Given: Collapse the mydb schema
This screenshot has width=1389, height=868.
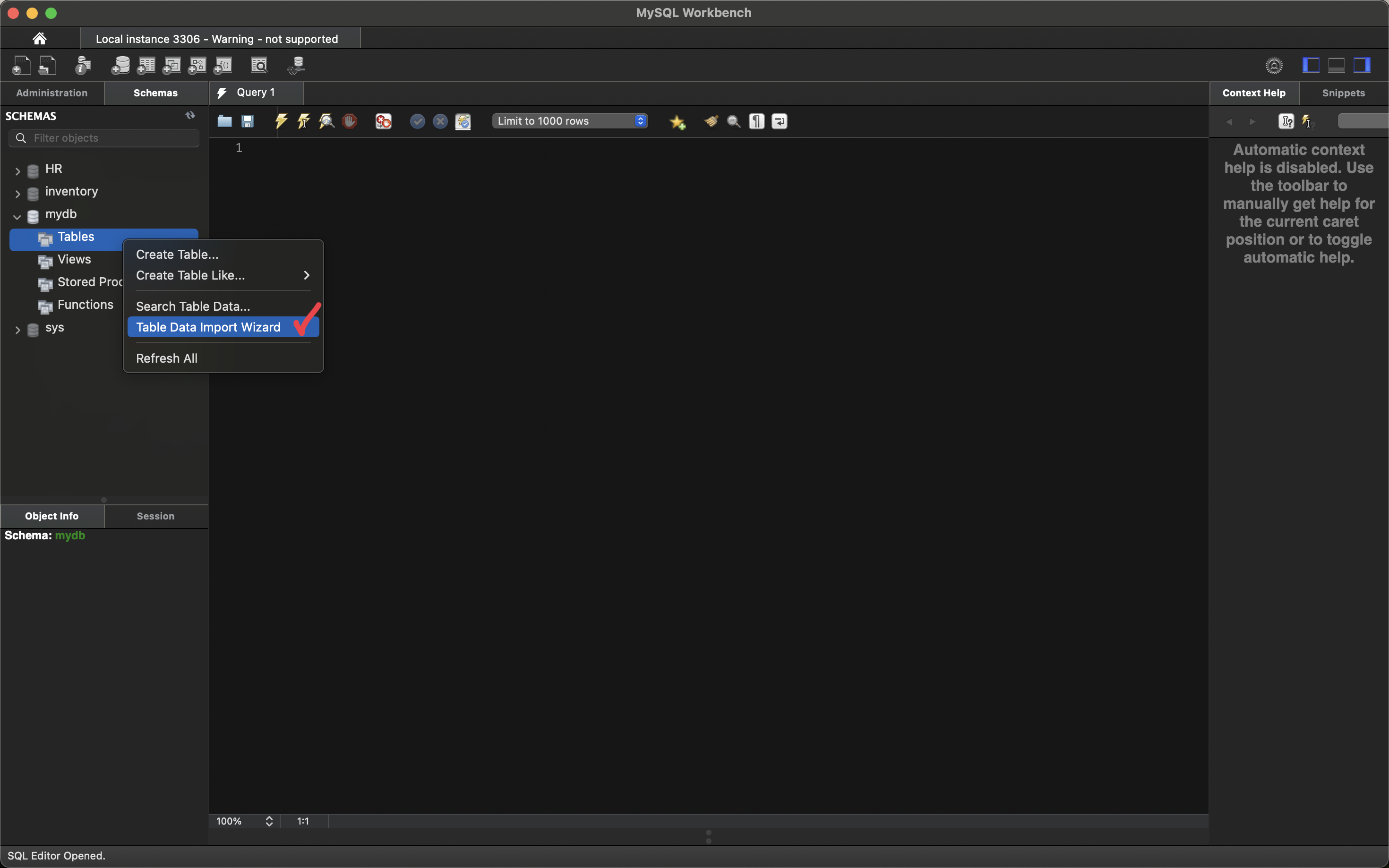Looking at the screenshot, I should coord(17,216).
